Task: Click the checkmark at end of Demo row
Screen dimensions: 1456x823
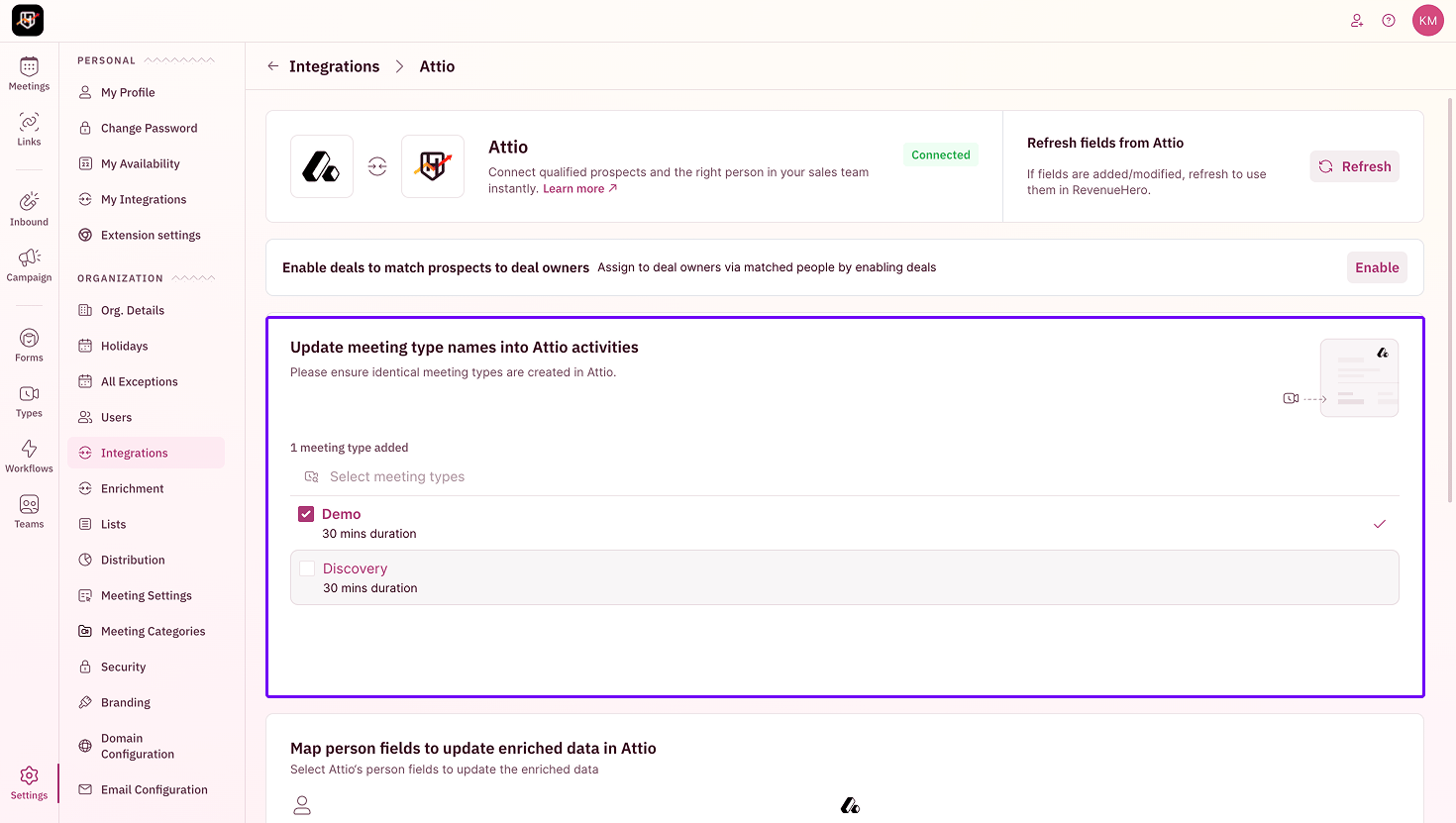Action: (1380, 524)
